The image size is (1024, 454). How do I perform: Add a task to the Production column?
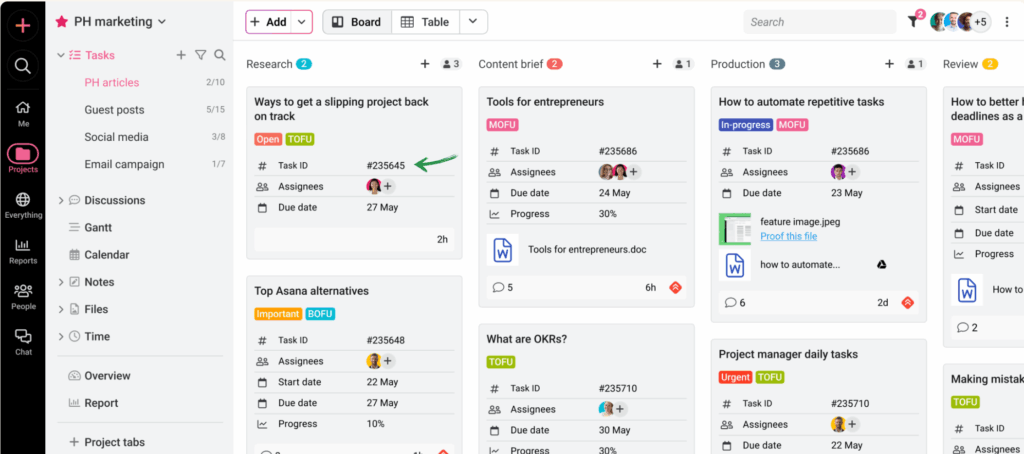coord(889,64)
